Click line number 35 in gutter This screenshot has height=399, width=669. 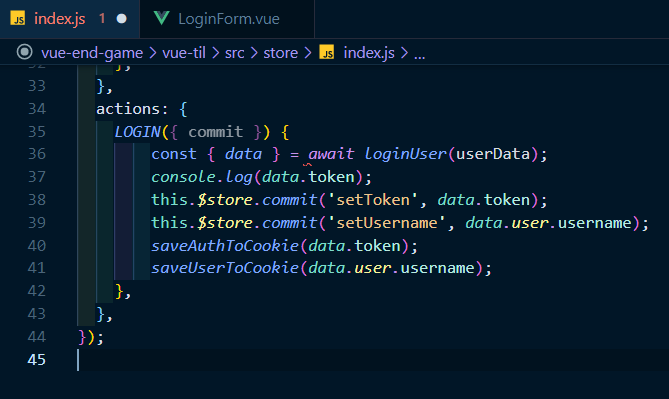tap(37, 131)
